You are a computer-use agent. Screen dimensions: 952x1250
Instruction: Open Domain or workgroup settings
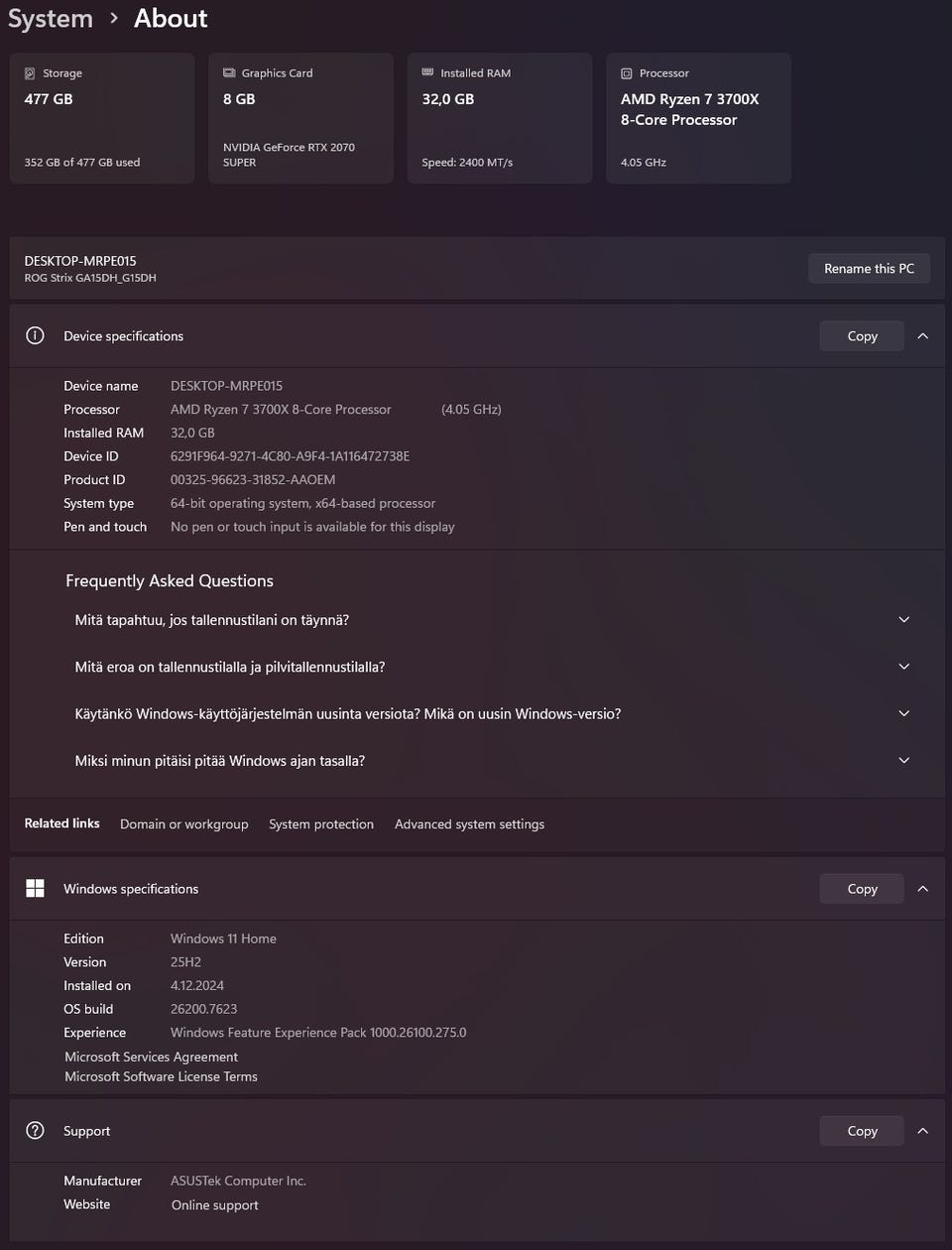pyautogui.click(x=184, y=824)
